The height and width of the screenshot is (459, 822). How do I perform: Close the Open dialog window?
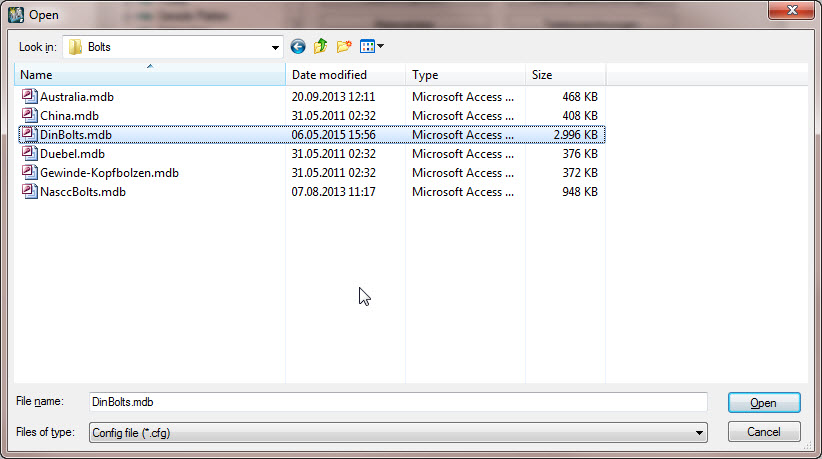click(x=792, y=10)
